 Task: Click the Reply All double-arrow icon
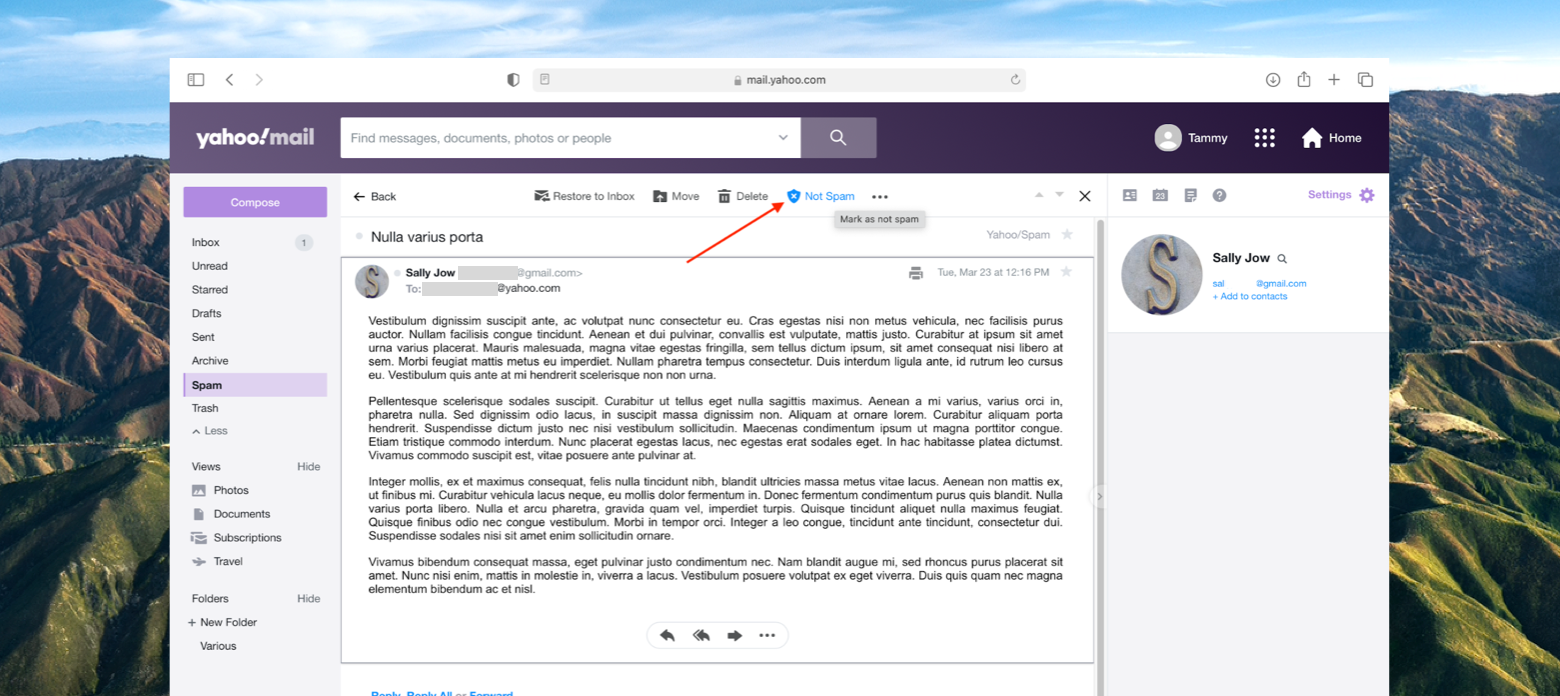coord(701,635)
